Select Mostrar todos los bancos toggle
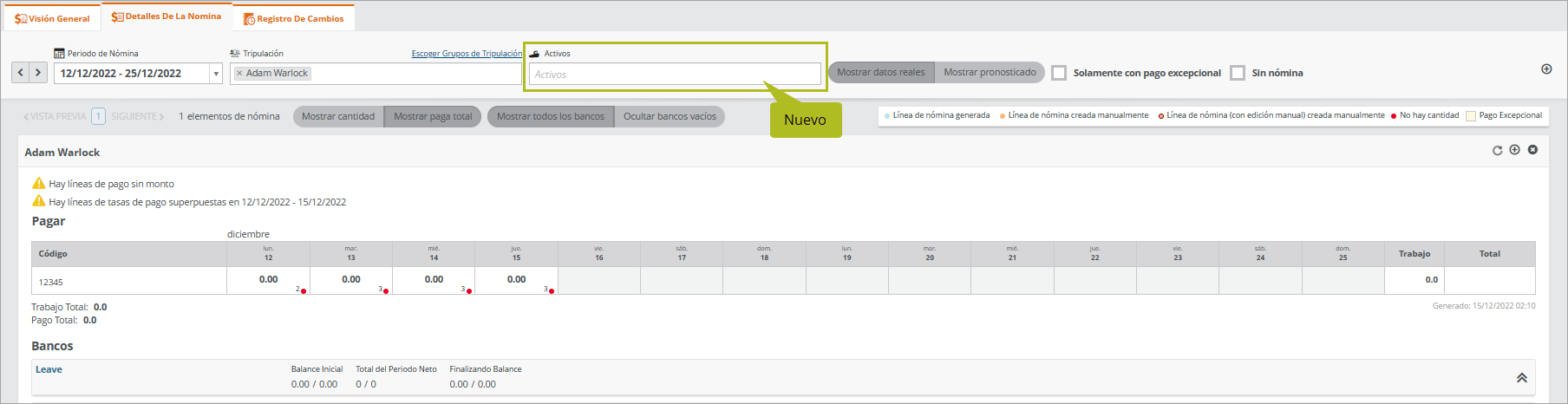Screen dimensions: 1568x404 551,116
